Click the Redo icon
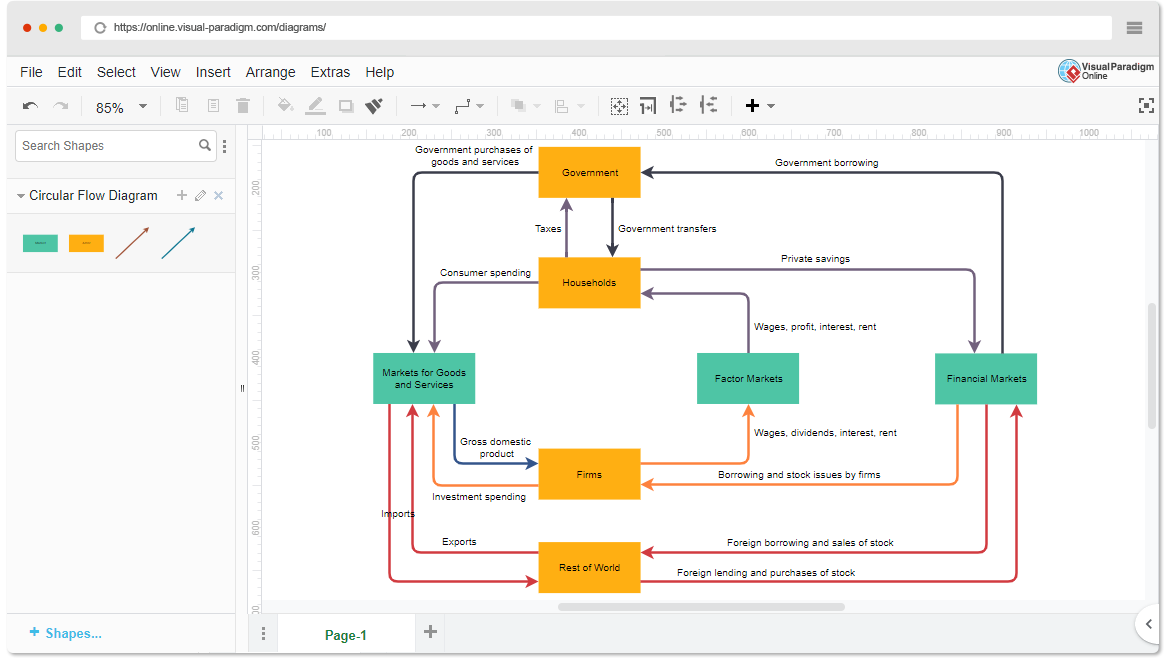 coord(61,106)
